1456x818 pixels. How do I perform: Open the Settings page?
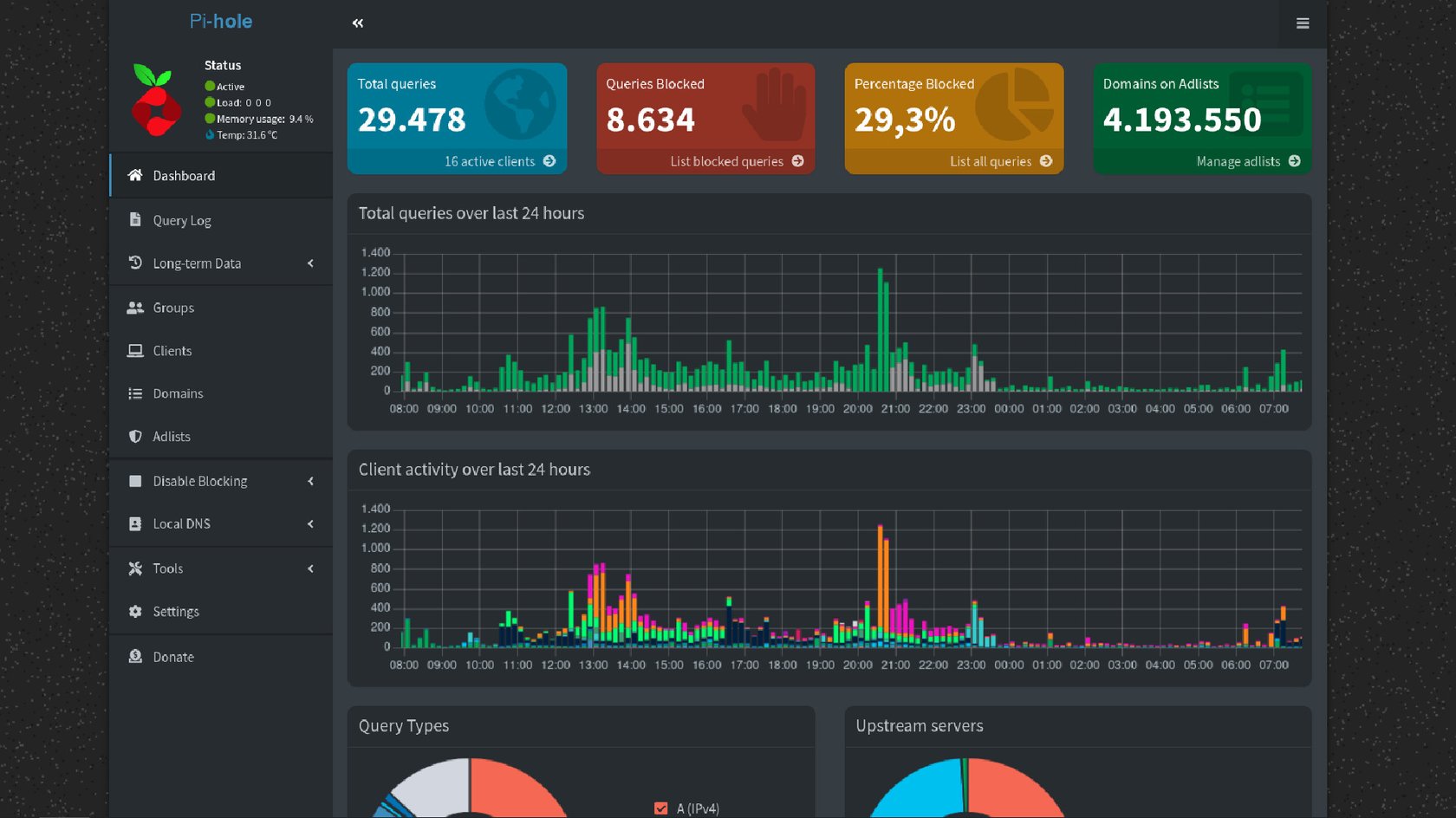pos(221,612)
